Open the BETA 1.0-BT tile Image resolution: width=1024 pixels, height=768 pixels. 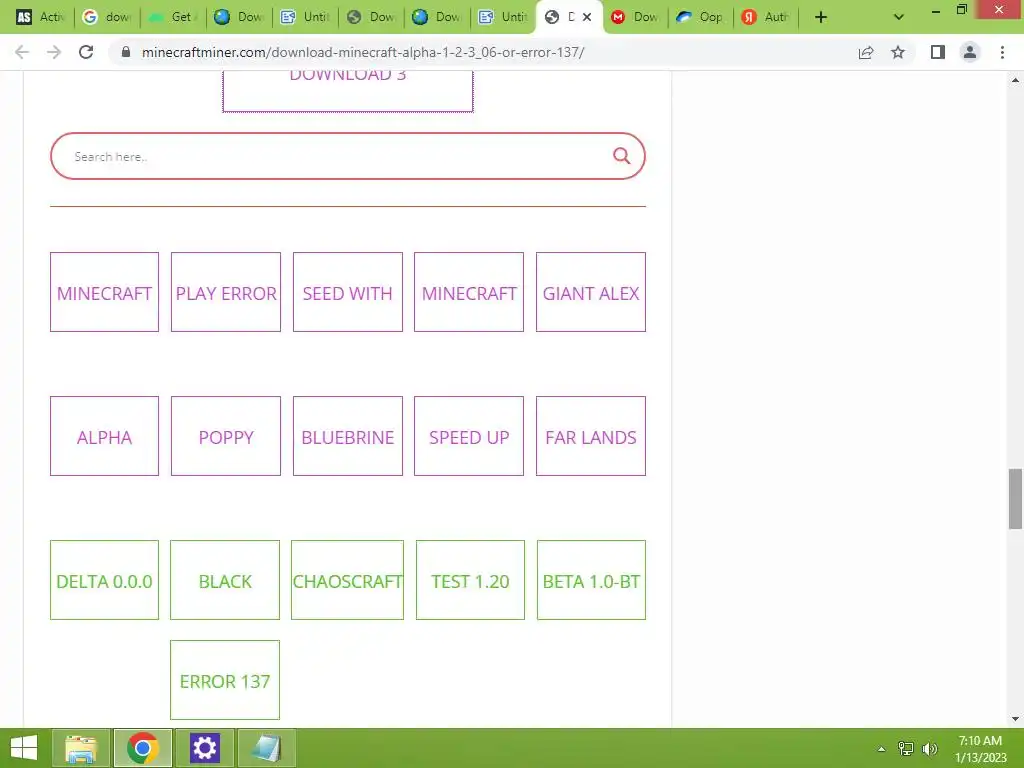coord(591,580)
